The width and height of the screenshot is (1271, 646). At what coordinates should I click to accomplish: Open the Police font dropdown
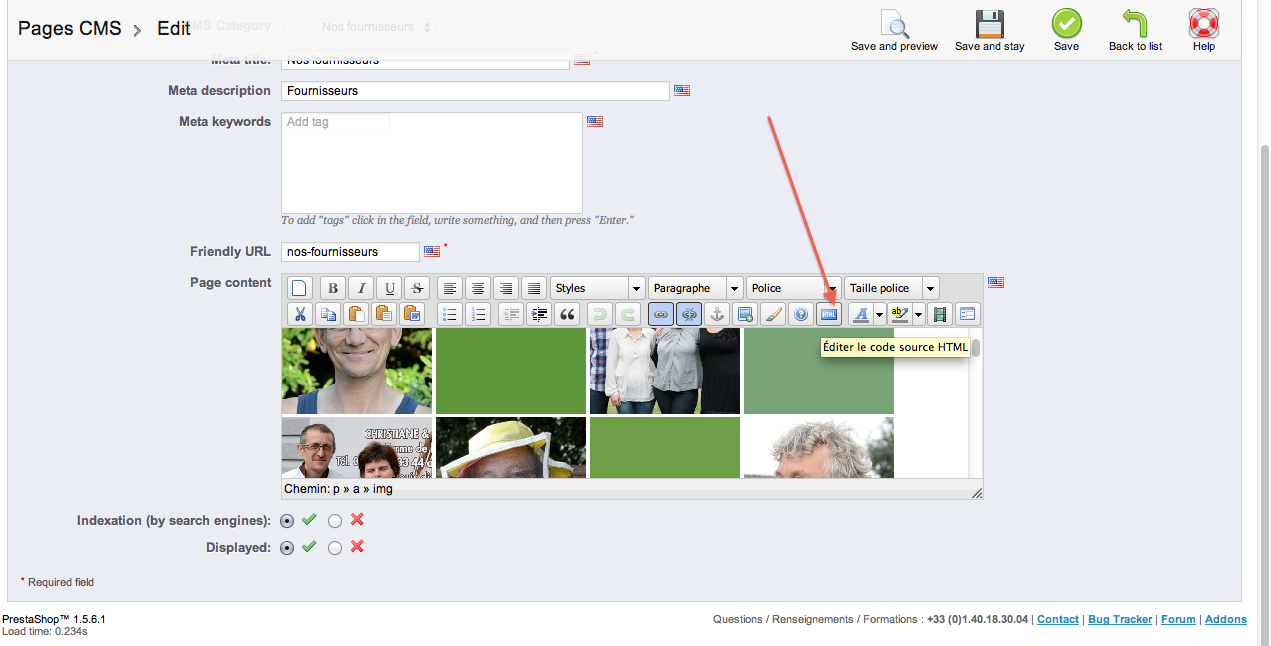[794, 288]
